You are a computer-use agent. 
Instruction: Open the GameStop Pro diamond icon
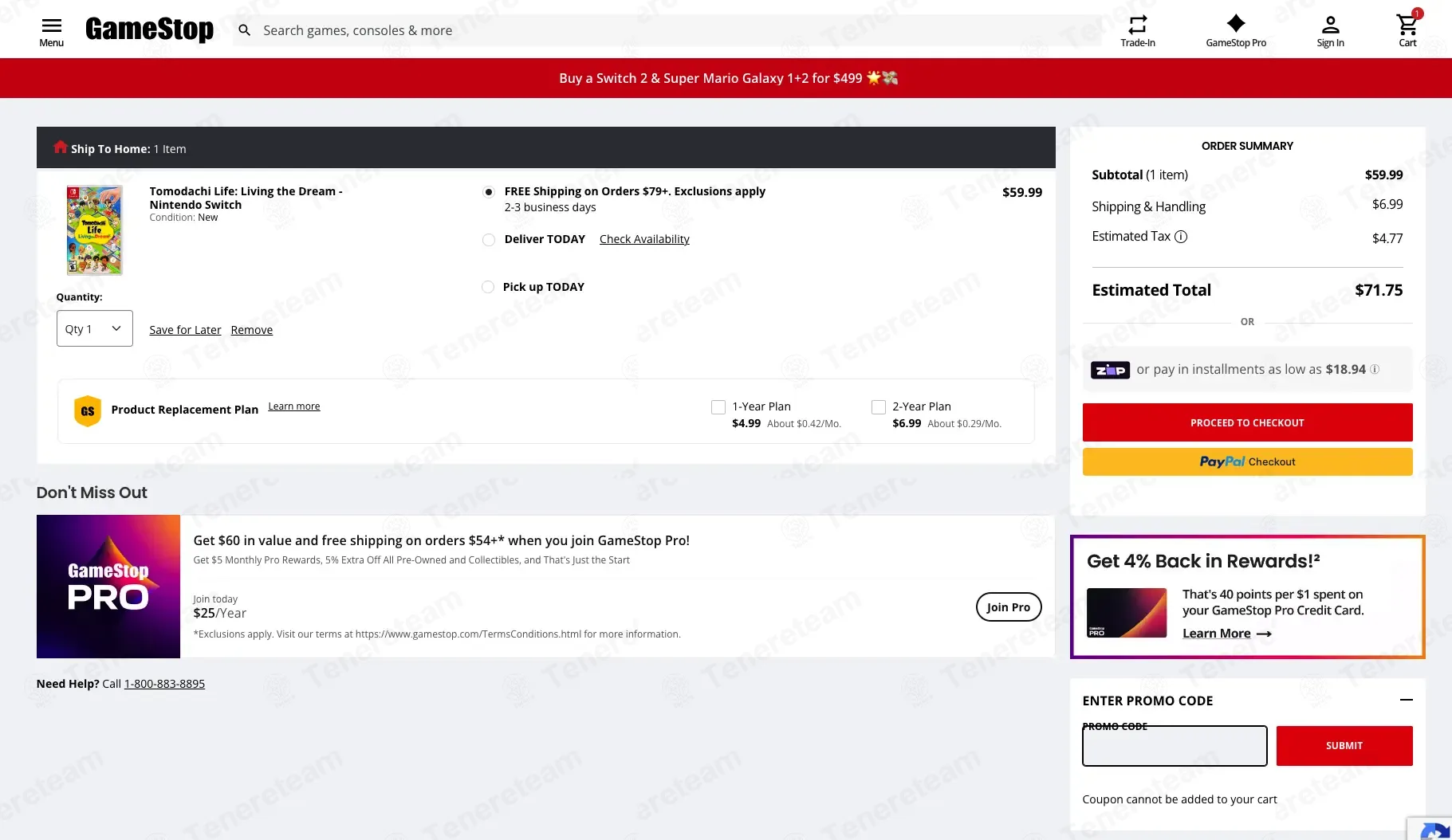pos(1236,24)
